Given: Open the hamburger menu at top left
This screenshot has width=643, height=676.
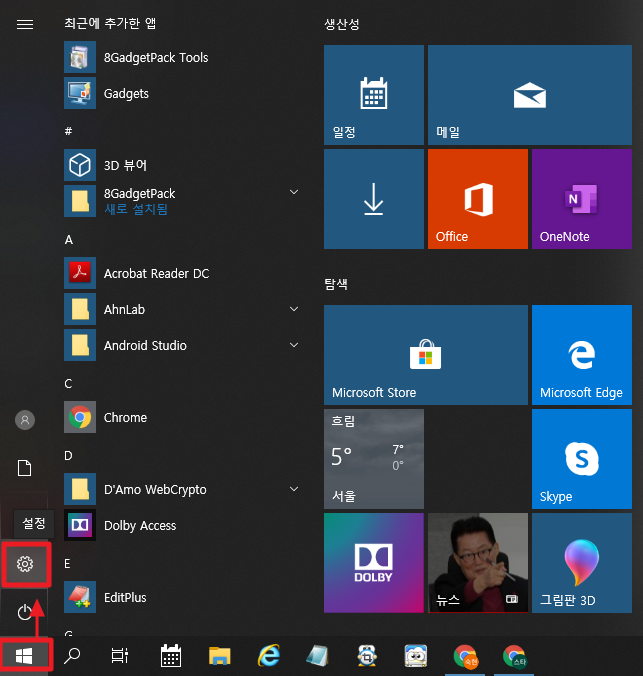Looking at the screenshot, I should click(25, 25).
